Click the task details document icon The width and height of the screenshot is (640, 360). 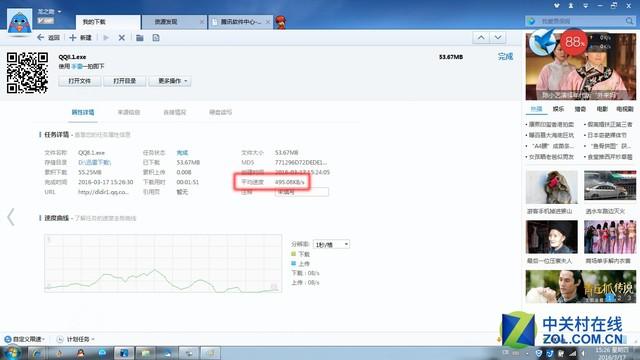coord(156,38)
